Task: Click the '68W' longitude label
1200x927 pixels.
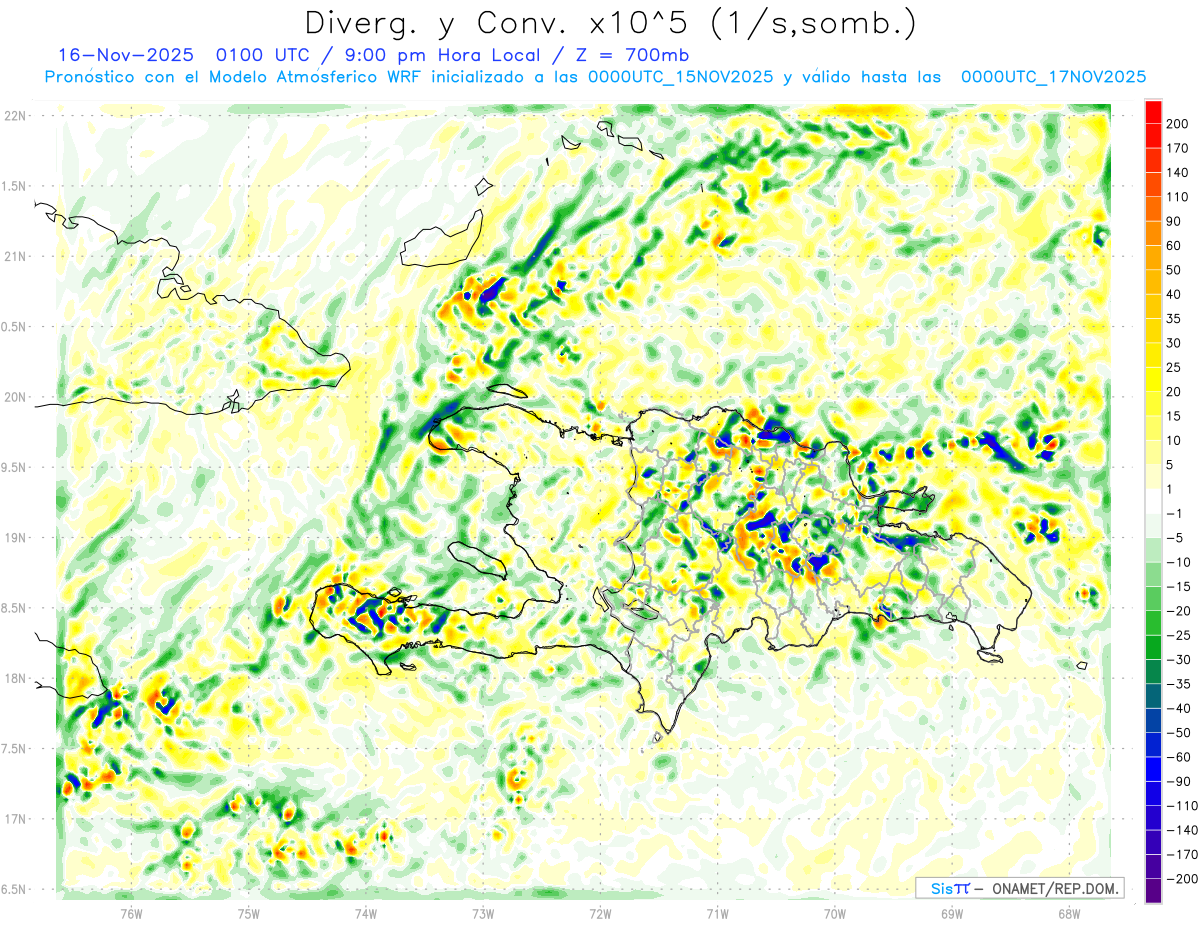Action: pos(1069,913)
